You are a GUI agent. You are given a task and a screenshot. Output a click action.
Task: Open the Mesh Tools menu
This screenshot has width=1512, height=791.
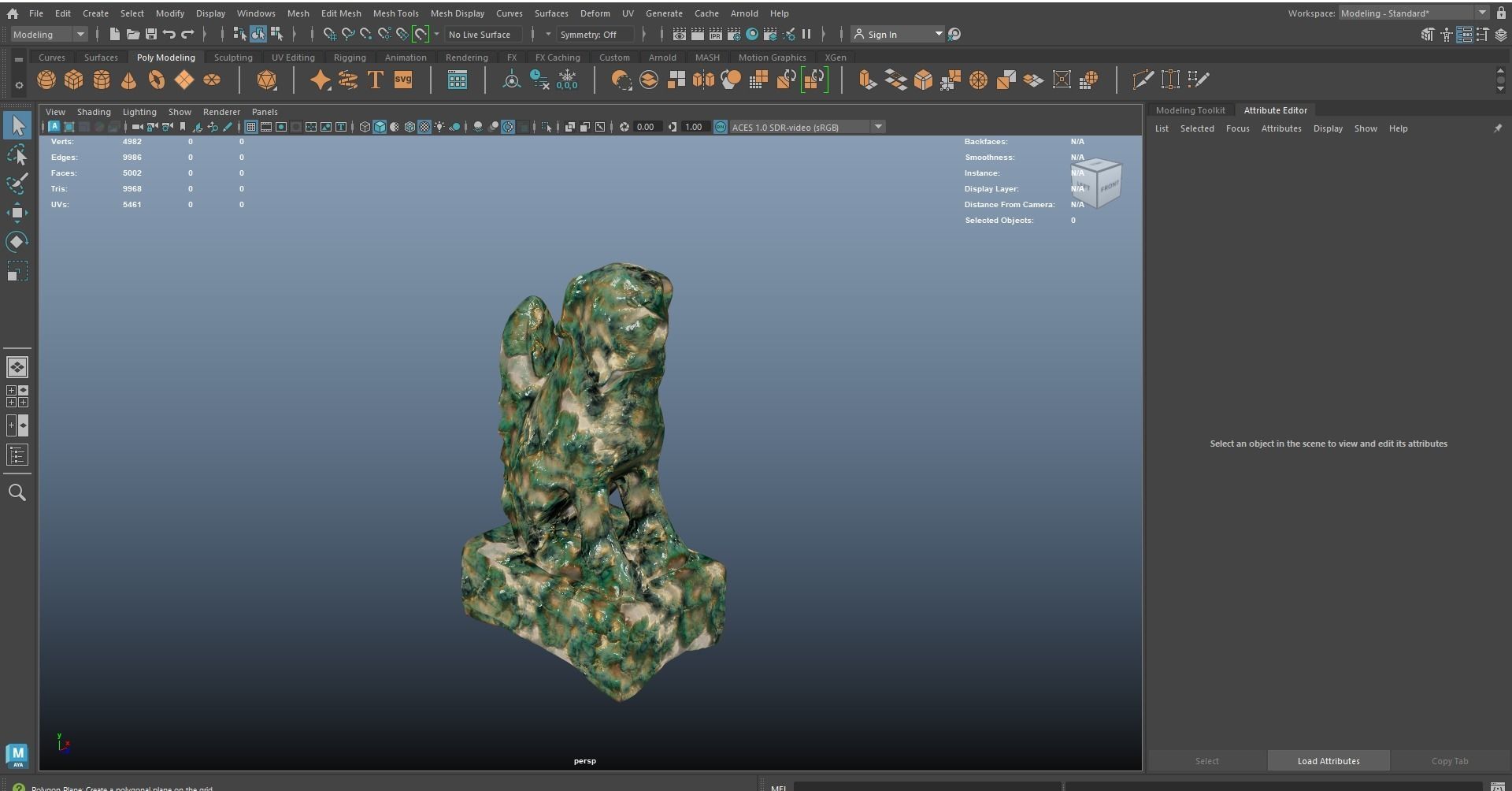(395, 13)
